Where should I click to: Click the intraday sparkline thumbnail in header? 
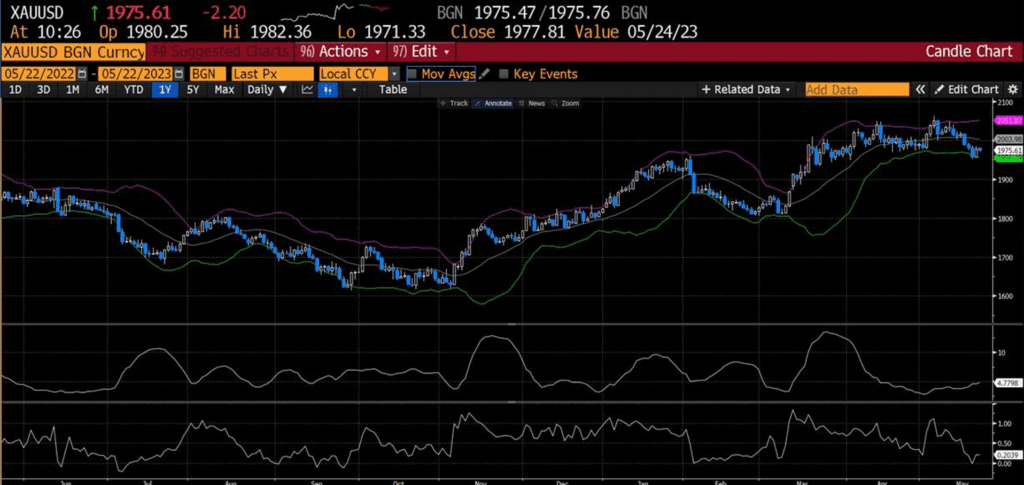point(336,11)
